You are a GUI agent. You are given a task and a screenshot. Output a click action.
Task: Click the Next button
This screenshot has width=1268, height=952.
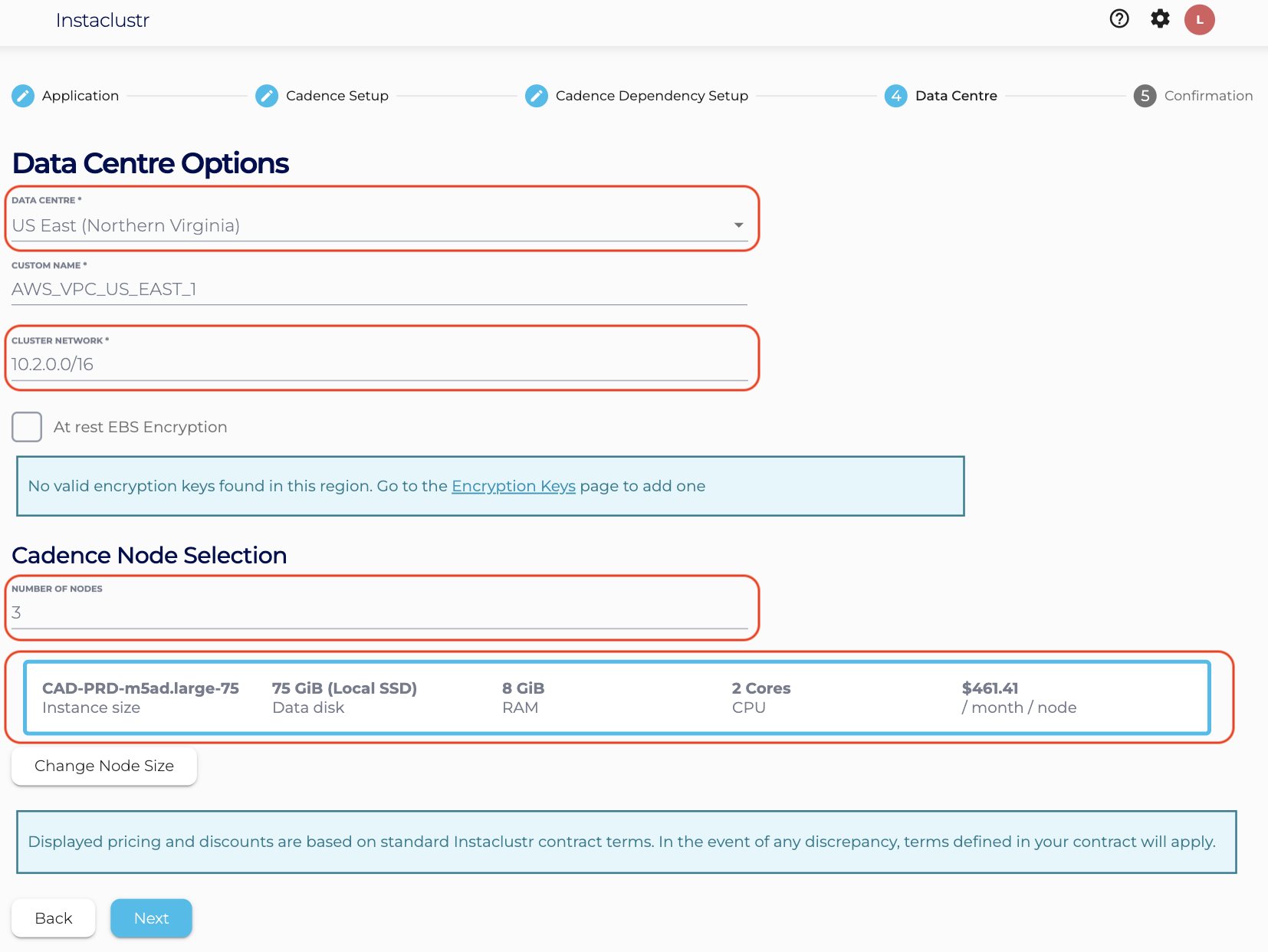pyautogui.click(x=151, y=918)
